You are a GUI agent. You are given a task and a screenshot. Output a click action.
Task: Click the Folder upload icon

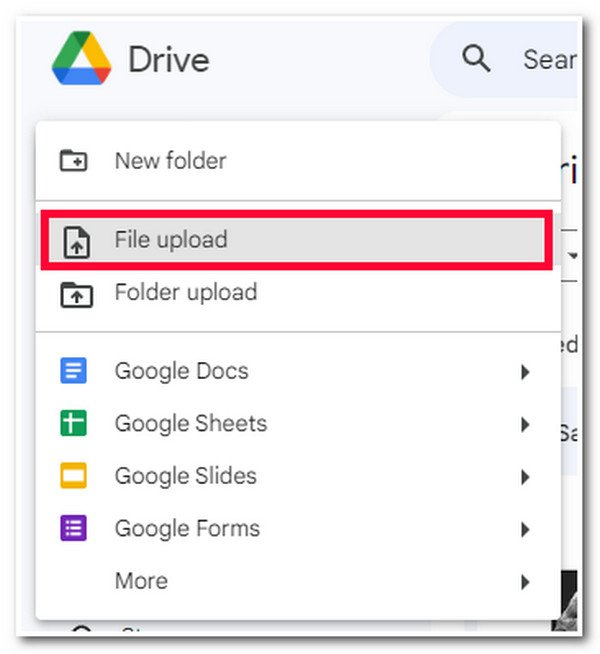76,294
